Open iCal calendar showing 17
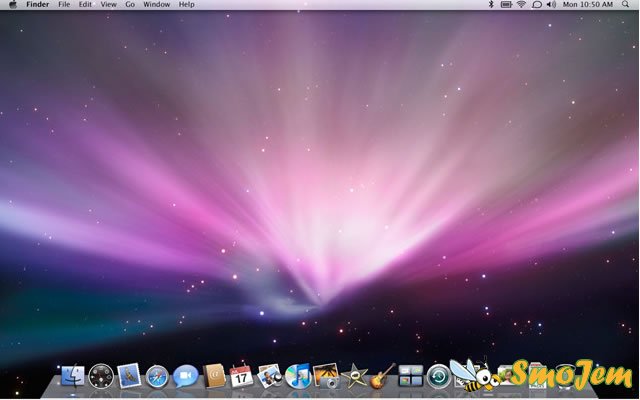 242,376
